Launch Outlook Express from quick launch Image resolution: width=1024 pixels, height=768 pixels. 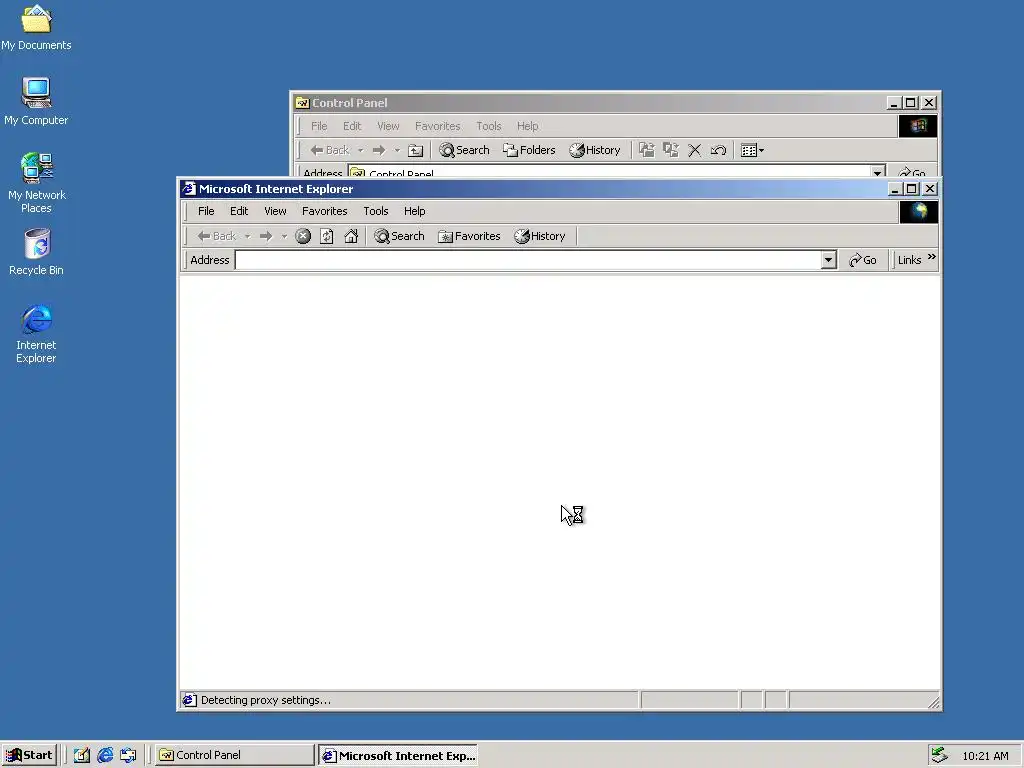(x=128, y=755)
